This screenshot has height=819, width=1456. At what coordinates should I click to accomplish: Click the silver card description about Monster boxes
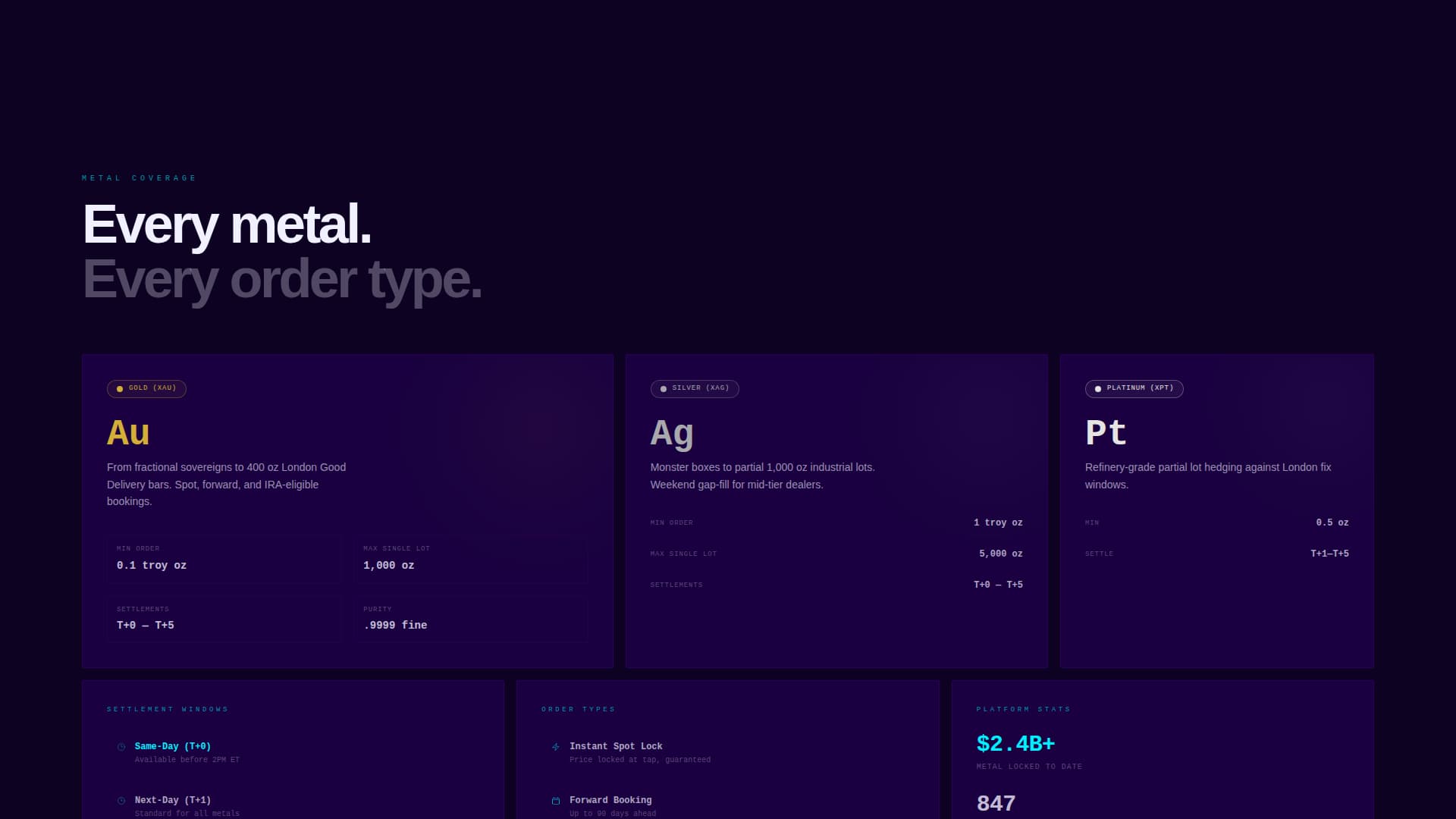pos(762,476)
